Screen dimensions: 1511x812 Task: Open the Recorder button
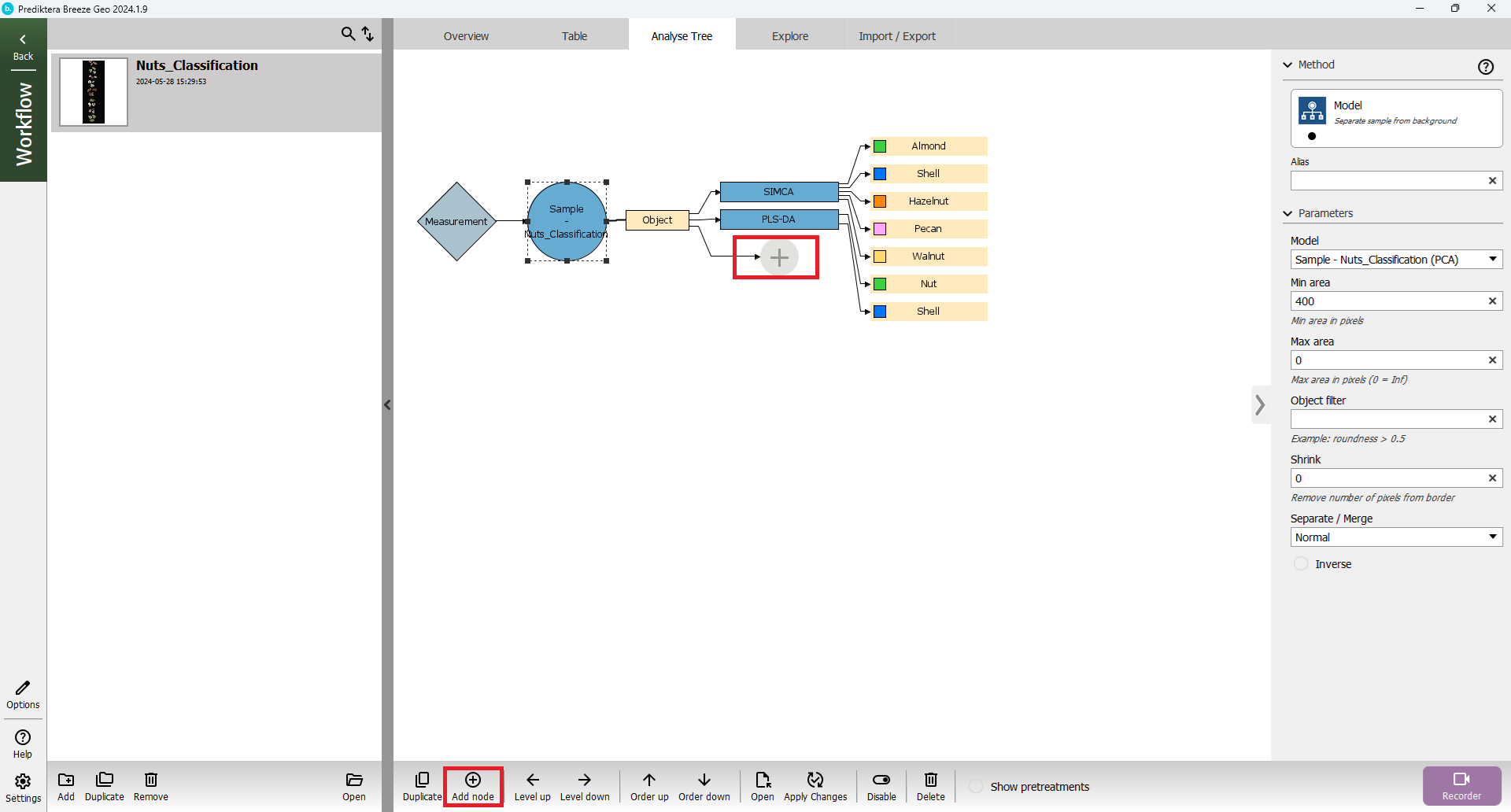[x=1461, y=785]
